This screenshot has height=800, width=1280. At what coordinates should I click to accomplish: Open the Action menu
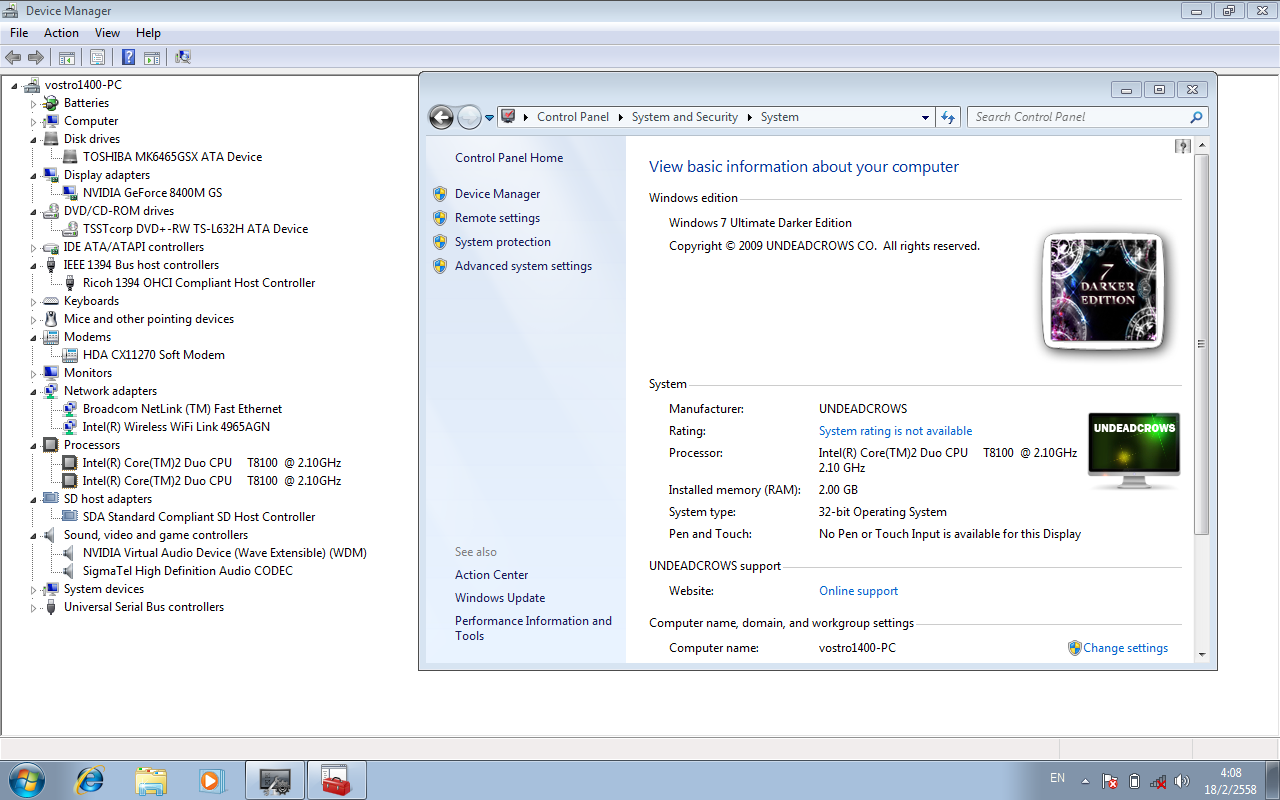[61, 33]
